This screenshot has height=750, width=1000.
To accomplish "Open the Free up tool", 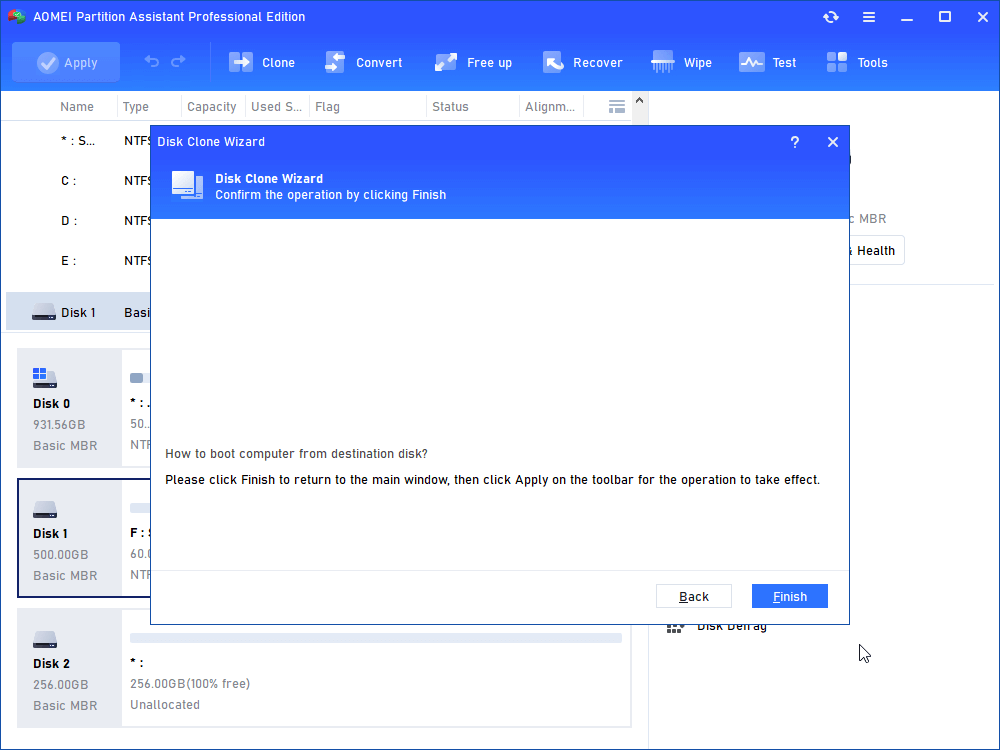I will point(473,62).
